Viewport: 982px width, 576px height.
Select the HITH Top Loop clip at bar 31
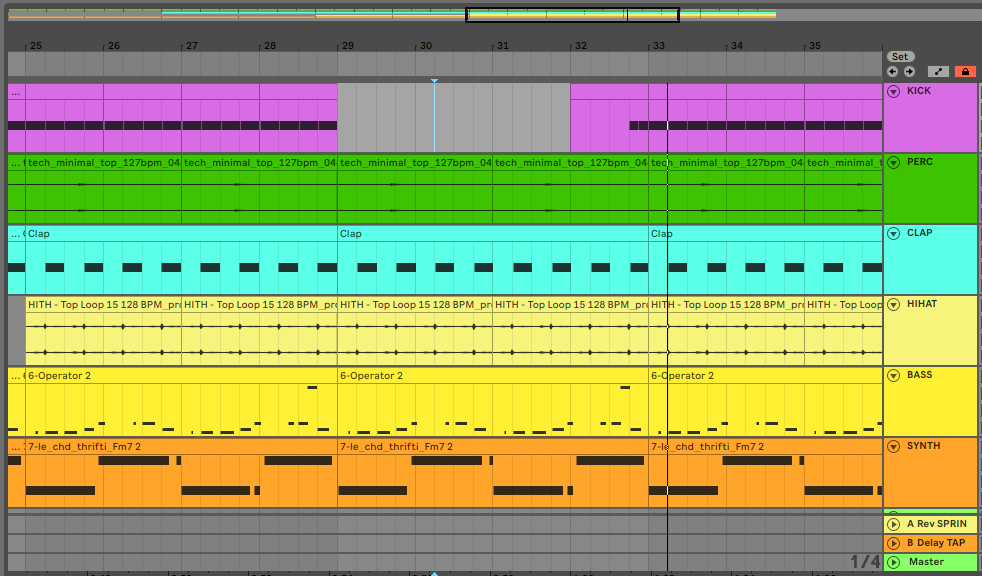(x=571, y=304)
